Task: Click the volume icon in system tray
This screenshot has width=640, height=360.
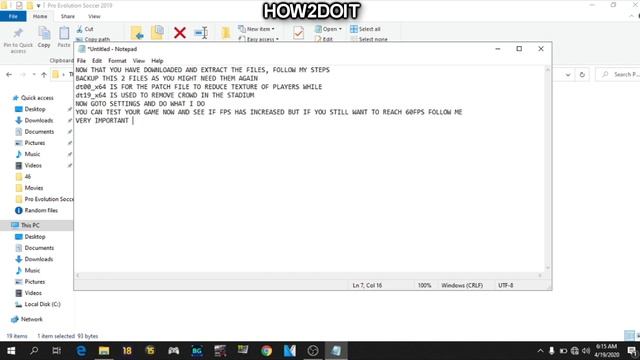Action: click(x=586, y=351)
